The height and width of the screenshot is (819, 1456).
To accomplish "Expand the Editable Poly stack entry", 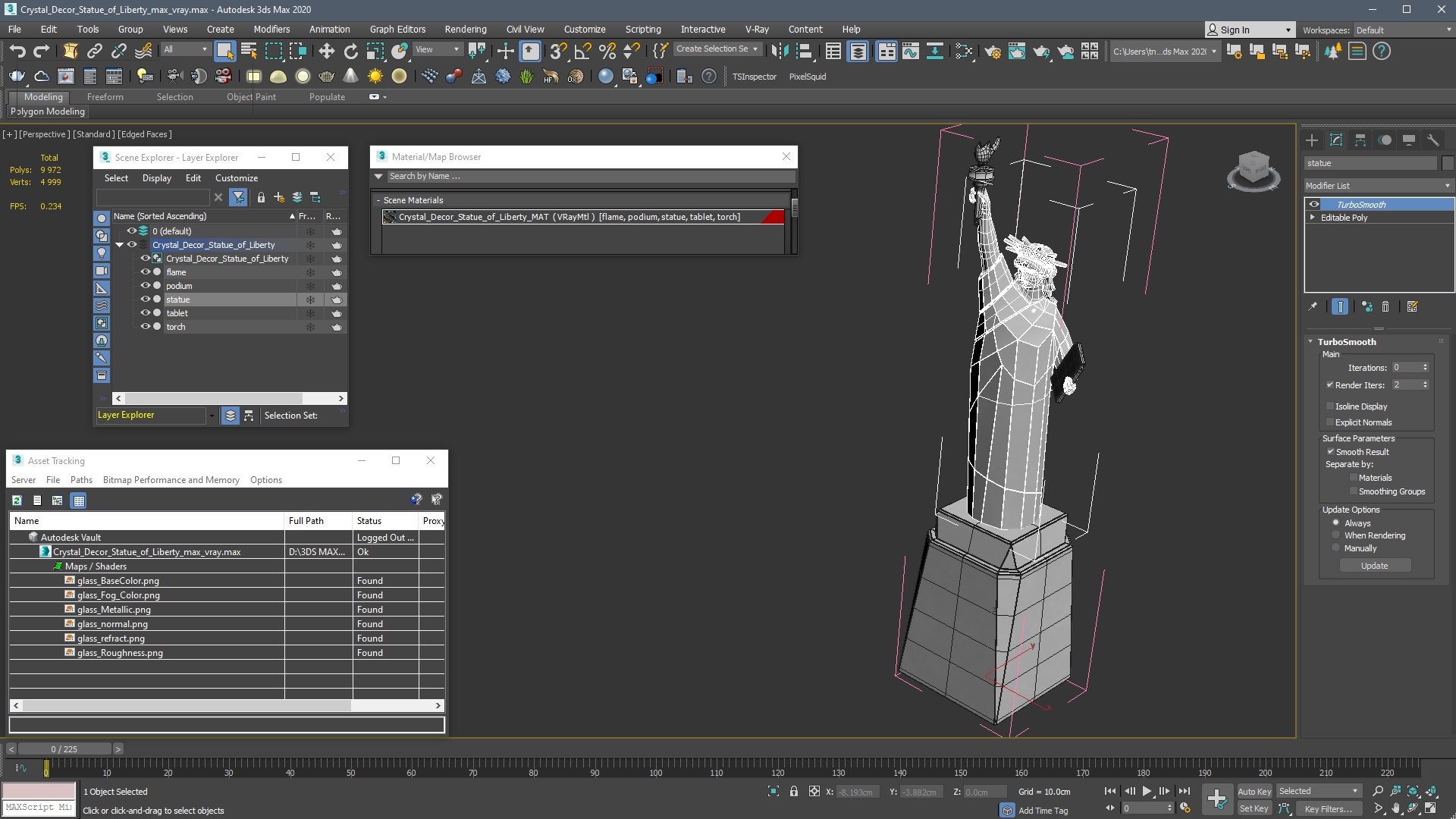I will [x=1313, y=218].
